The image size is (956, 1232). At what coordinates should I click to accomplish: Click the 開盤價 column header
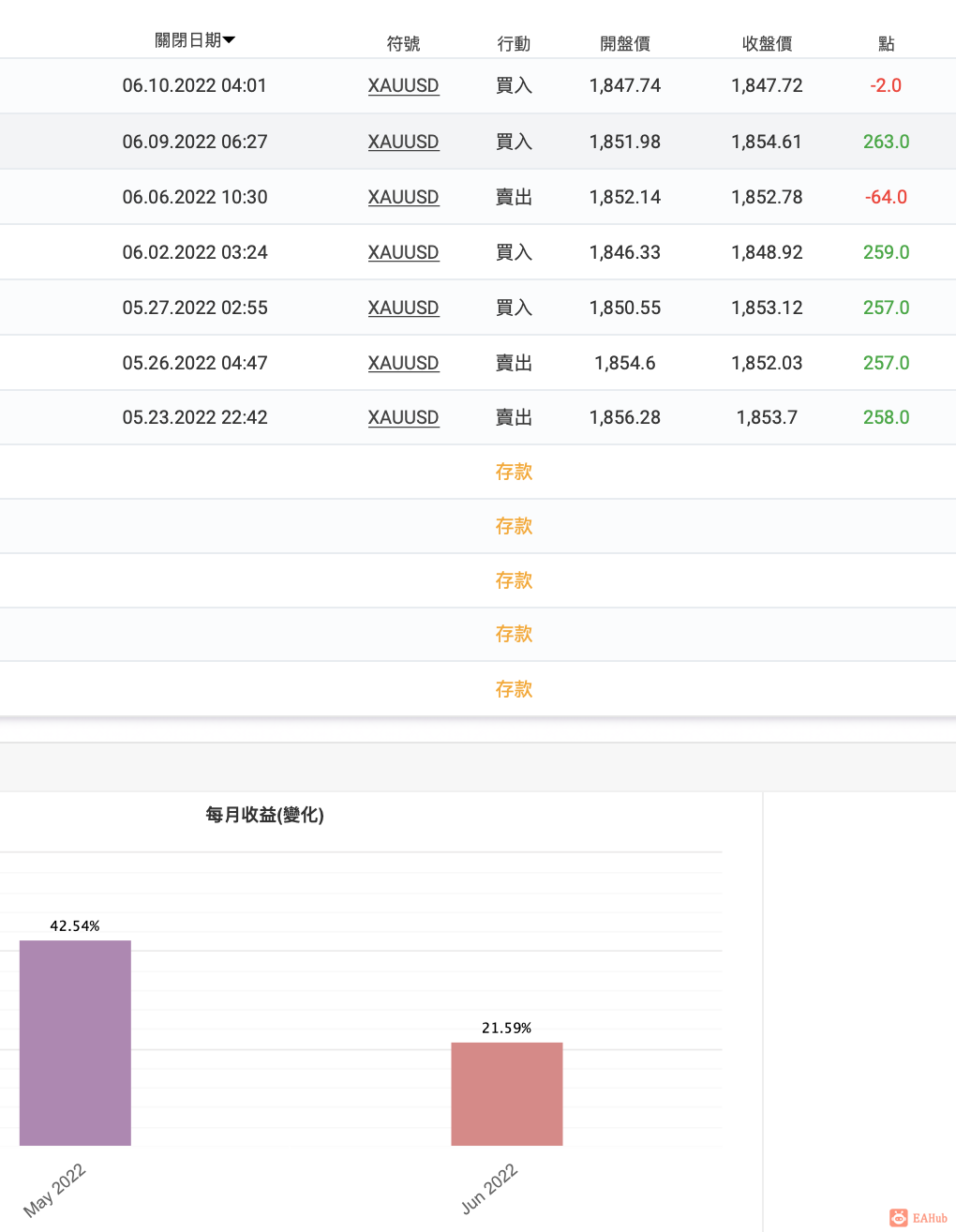click(x=624, y=43)
